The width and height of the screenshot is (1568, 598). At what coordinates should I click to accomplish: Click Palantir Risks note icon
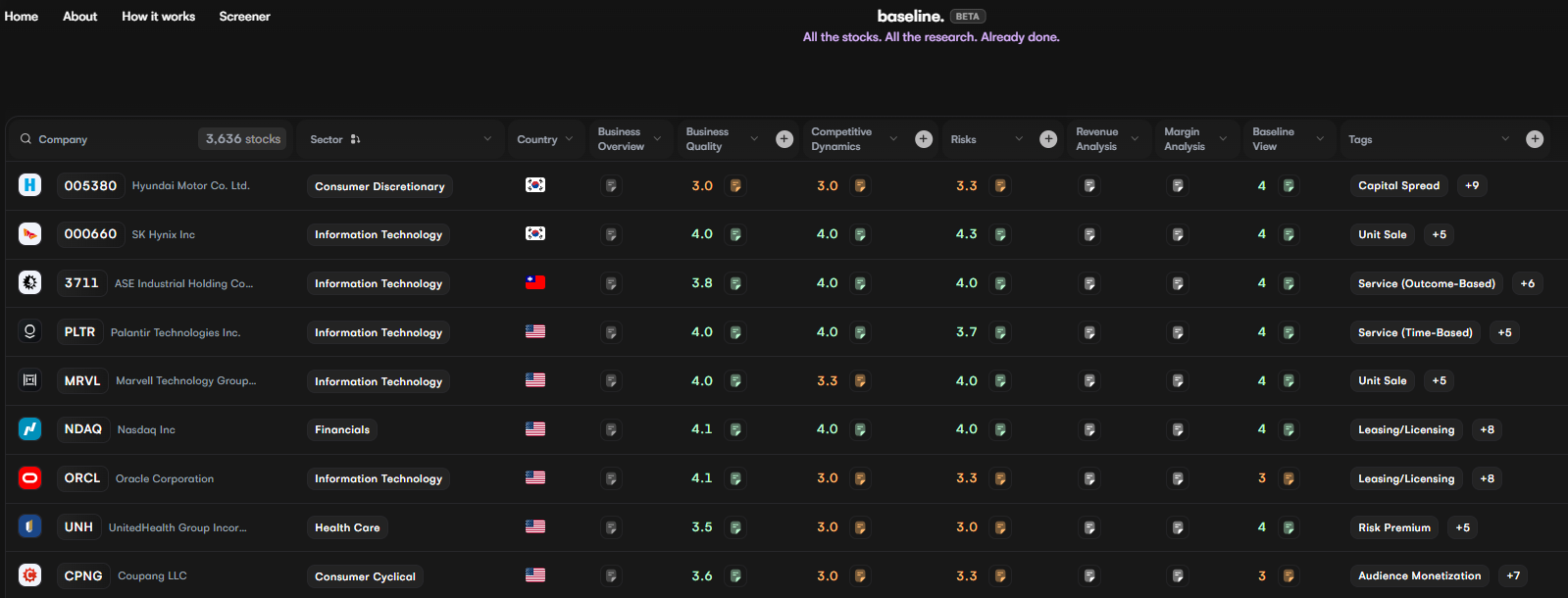click(1000, 332)
